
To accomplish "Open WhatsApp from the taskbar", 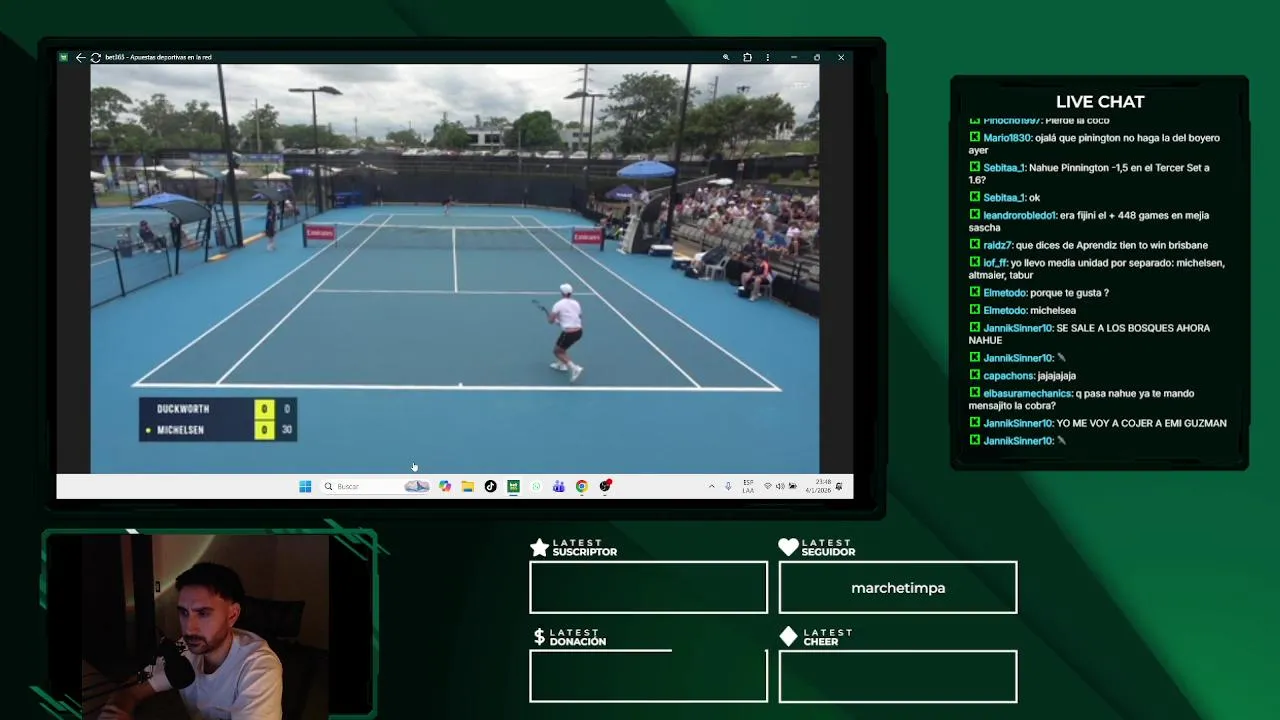I will coord(536,486).
